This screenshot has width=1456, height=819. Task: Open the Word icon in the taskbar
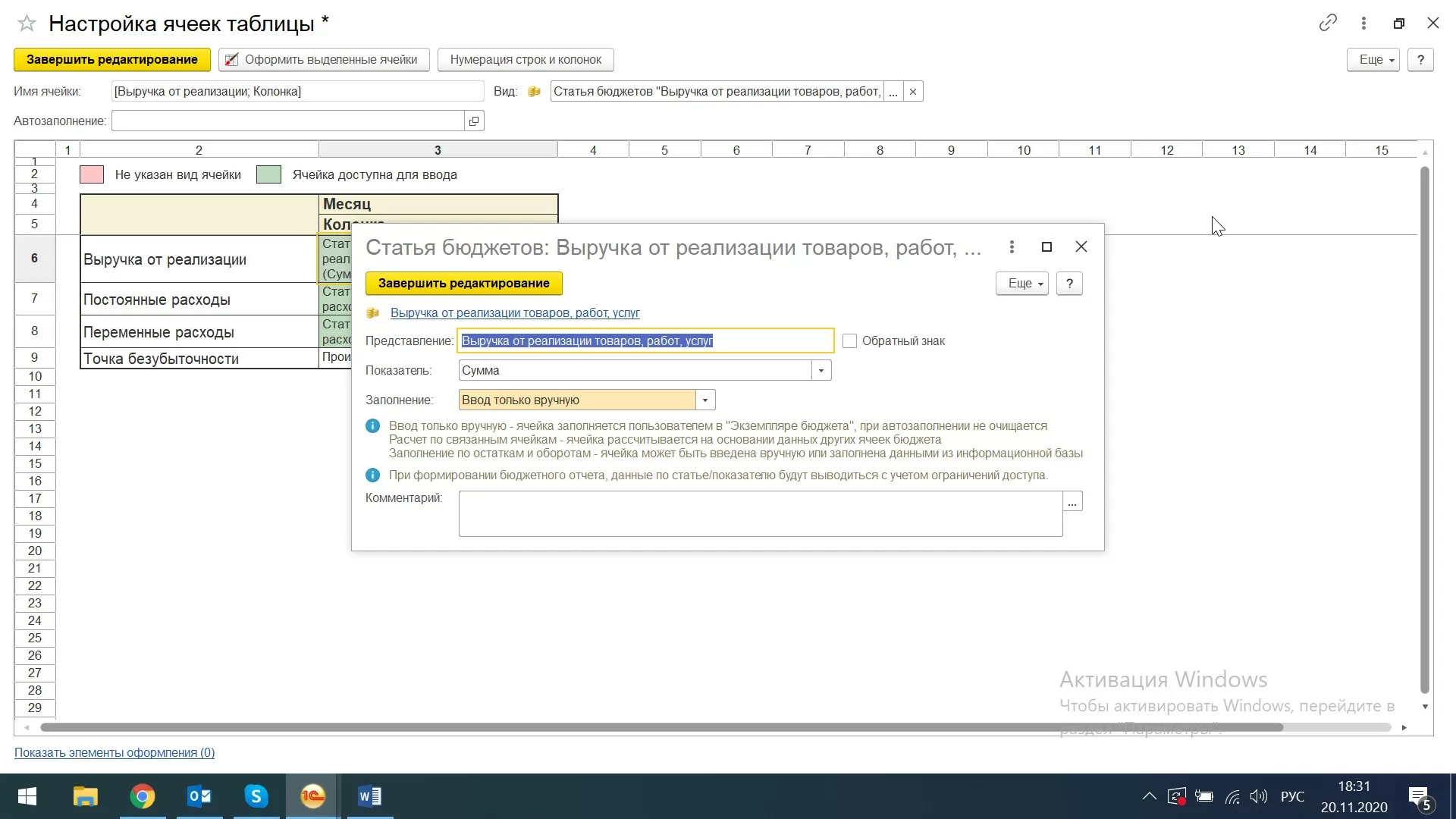point(370,796)
